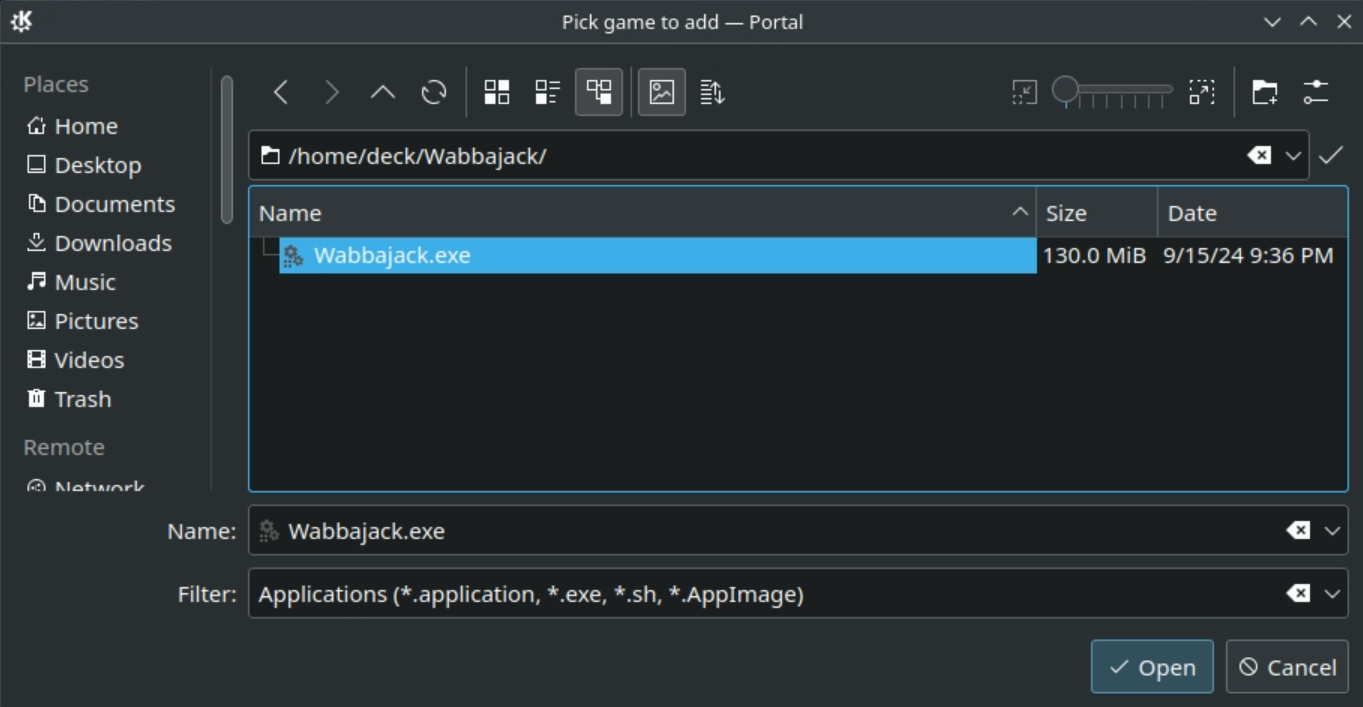Image resolution: width=1363 pixels, height=707 pixels.
Task: Expand the location path history dropdown
Action: 1293,156
